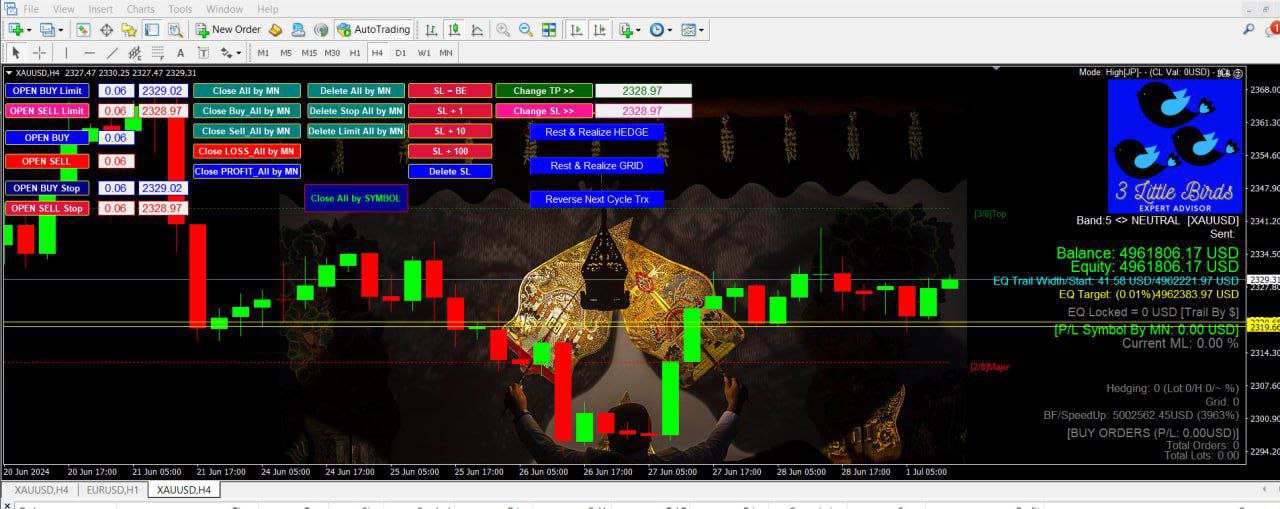Draw a horizontal line tool
This screenshot has width=1280, height=509.
tap(89, 53)
